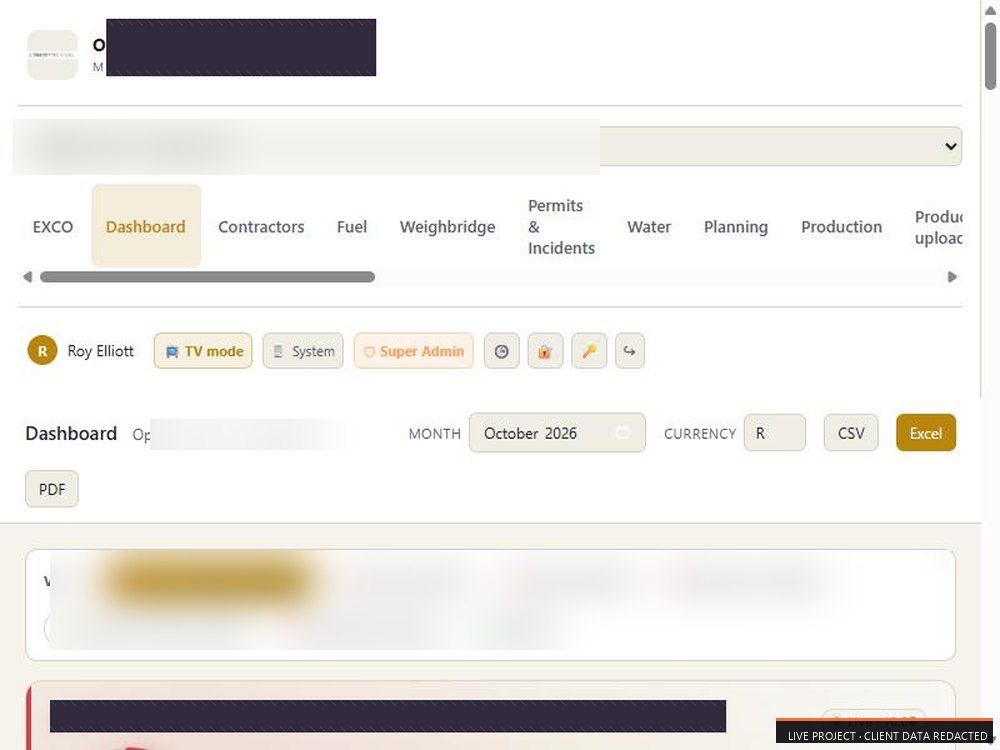Click the sign-out arrow icon
The height and width of the screenshot is (750, 1000).
click(x=629, y=351)
